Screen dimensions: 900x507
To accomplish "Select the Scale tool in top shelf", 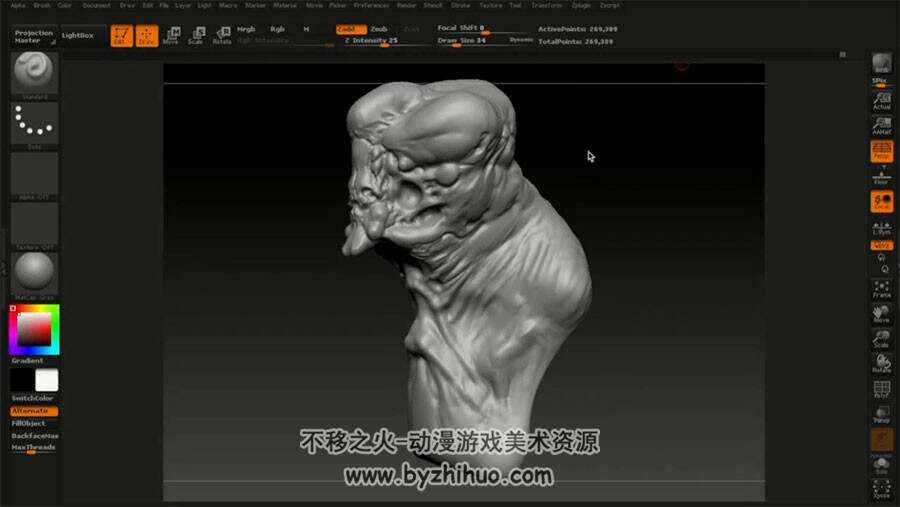I will [196, 36].
